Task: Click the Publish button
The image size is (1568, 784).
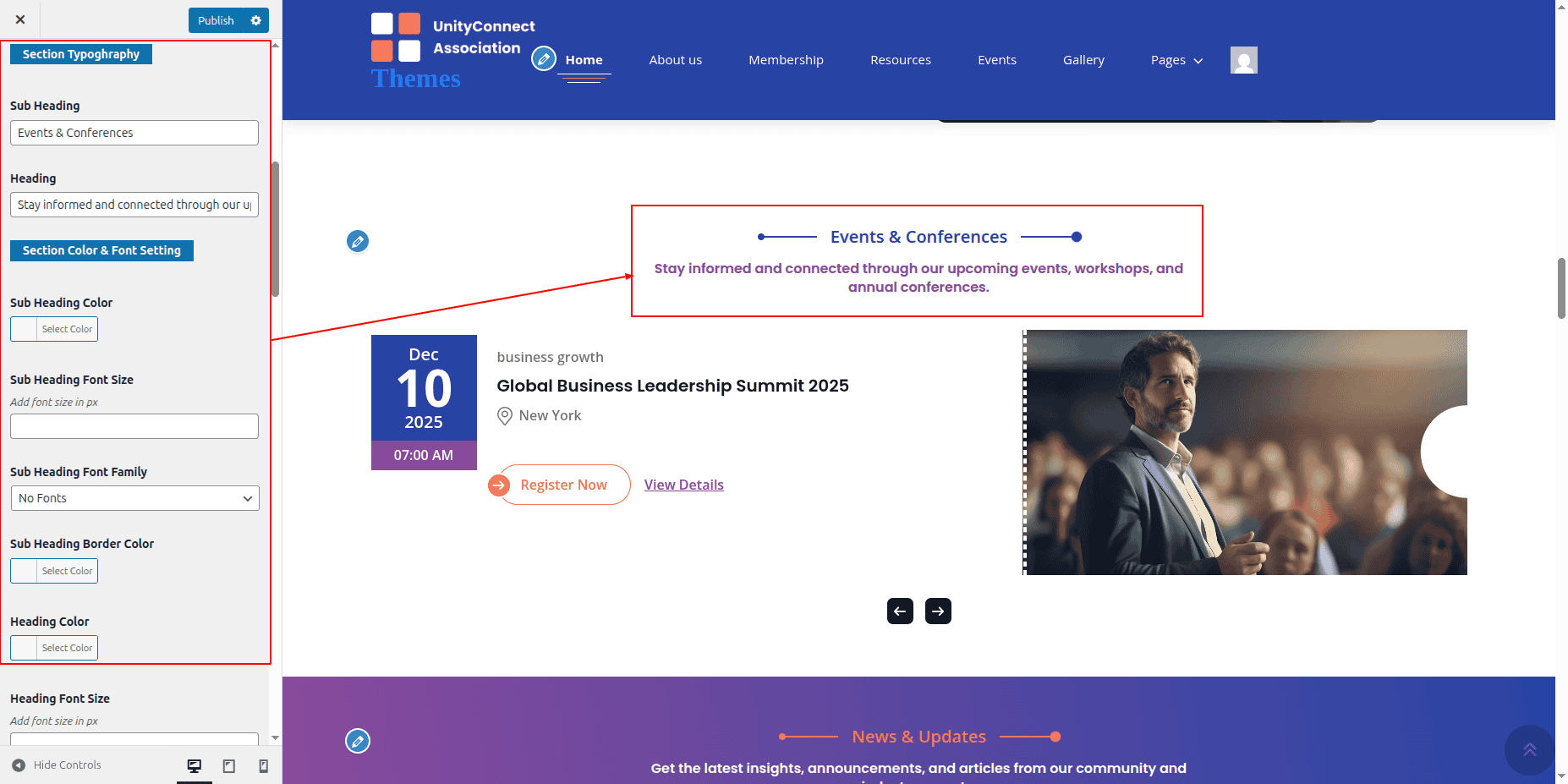Action: point(216,20)
